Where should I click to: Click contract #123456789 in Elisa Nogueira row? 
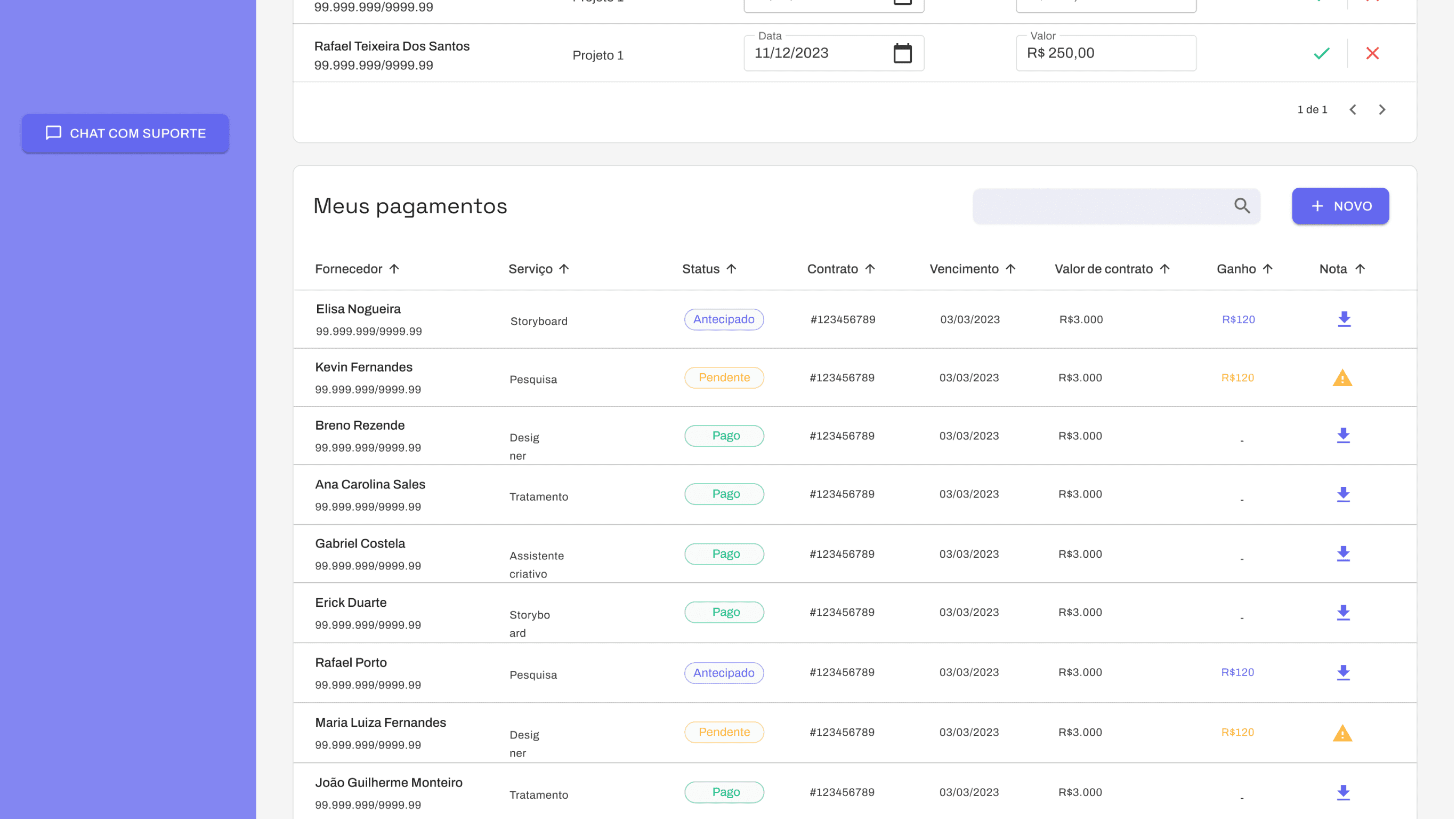(842, 319)
